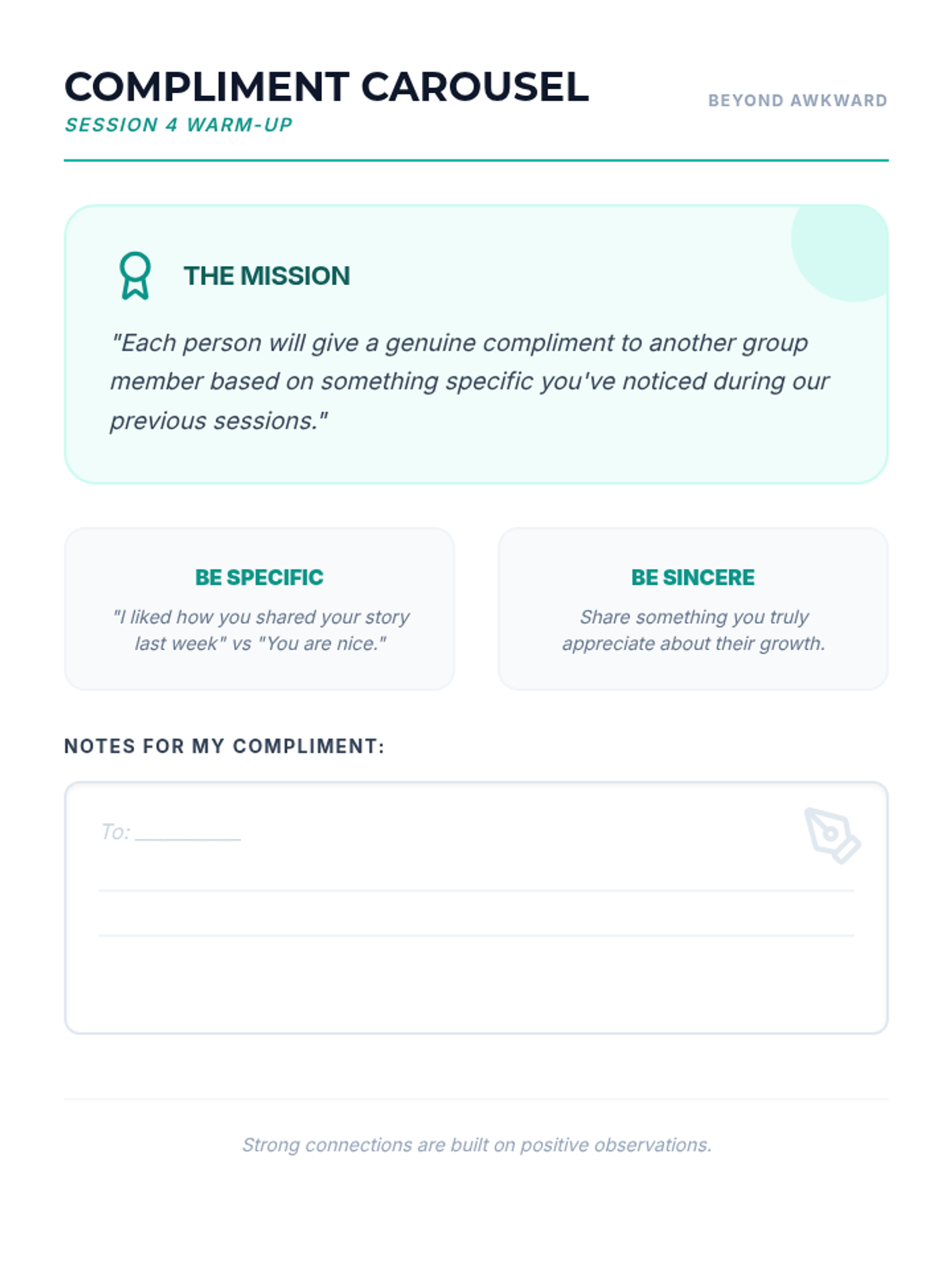The width and height of the screenshot is (952, 1270).
Task: Click the The Mission heading
Action: 267,276
